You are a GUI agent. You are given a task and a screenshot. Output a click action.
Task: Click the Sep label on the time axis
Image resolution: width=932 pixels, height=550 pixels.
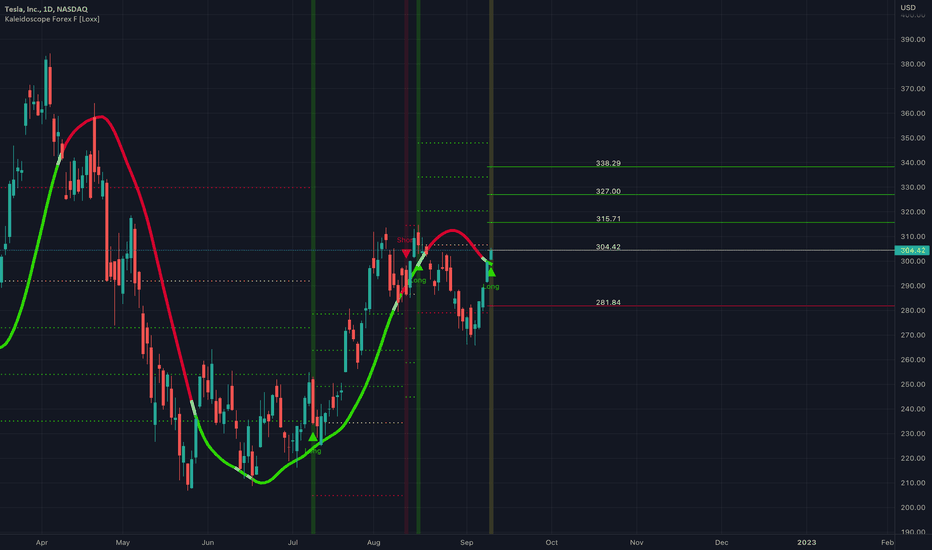(467, 542)
